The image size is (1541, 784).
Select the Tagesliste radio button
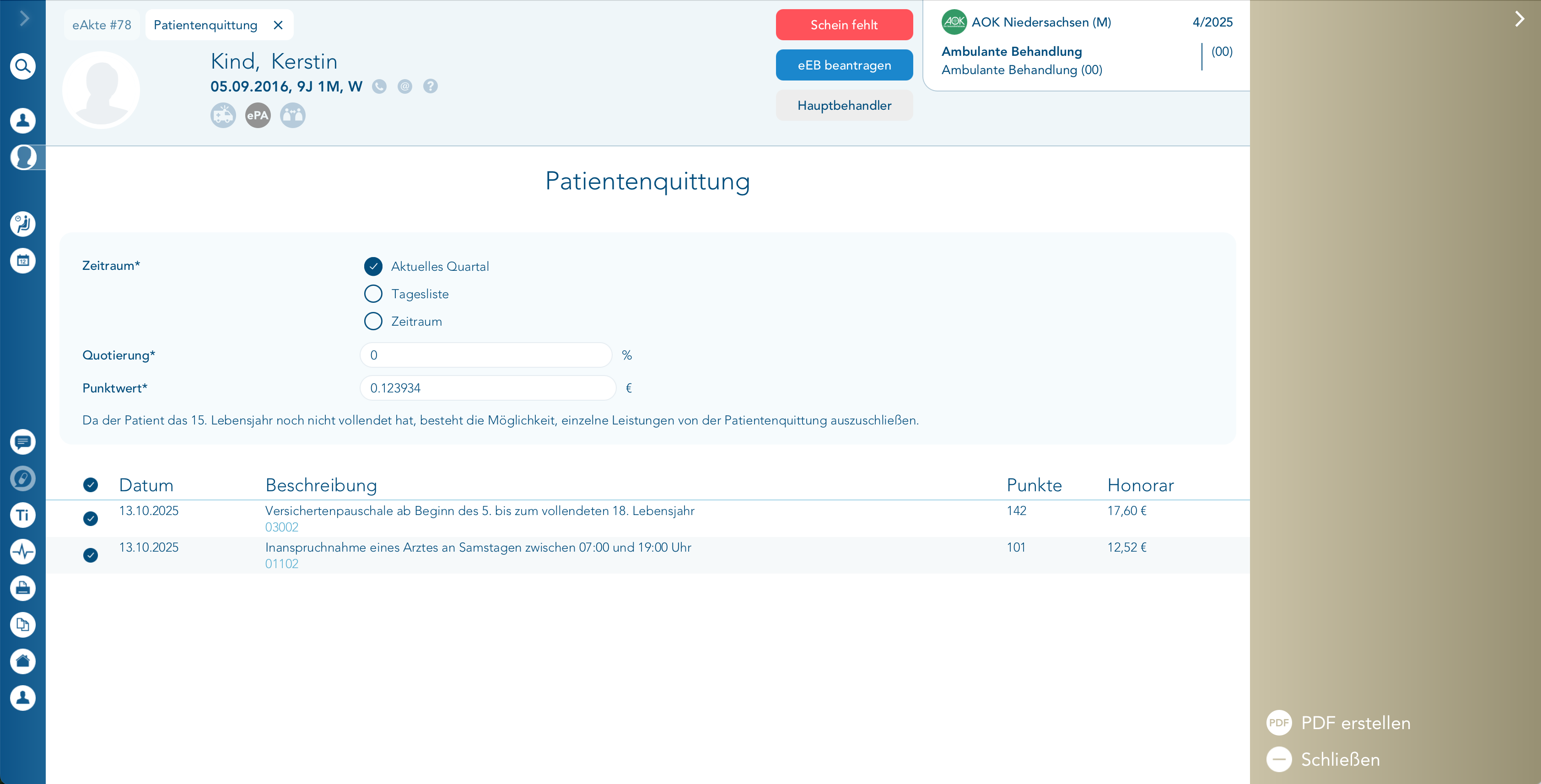(x=373, y=294)
